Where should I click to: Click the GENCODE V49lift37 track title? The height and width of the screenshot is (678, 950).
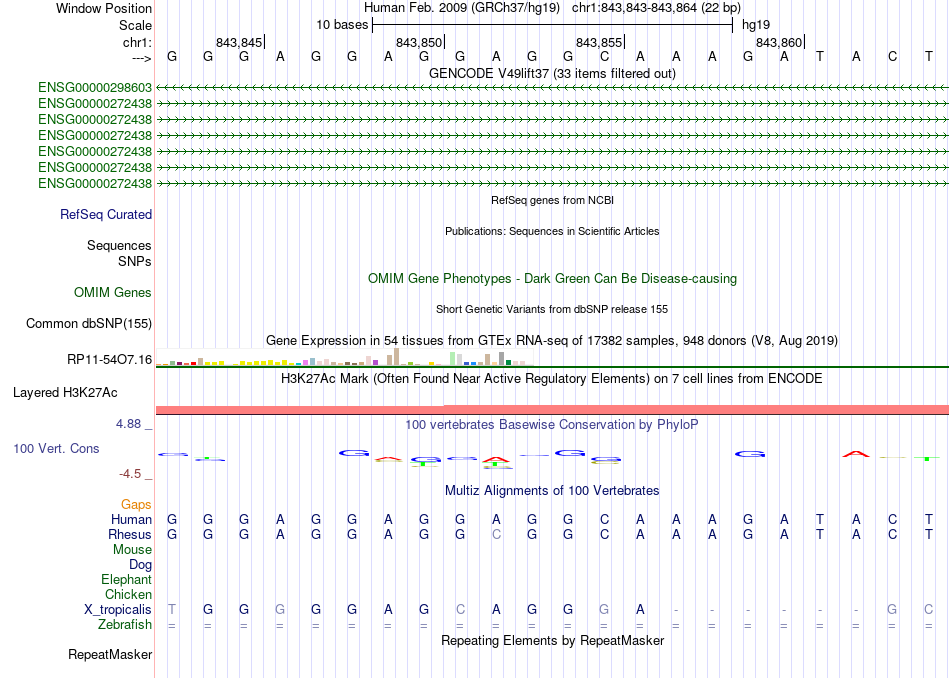552,73
